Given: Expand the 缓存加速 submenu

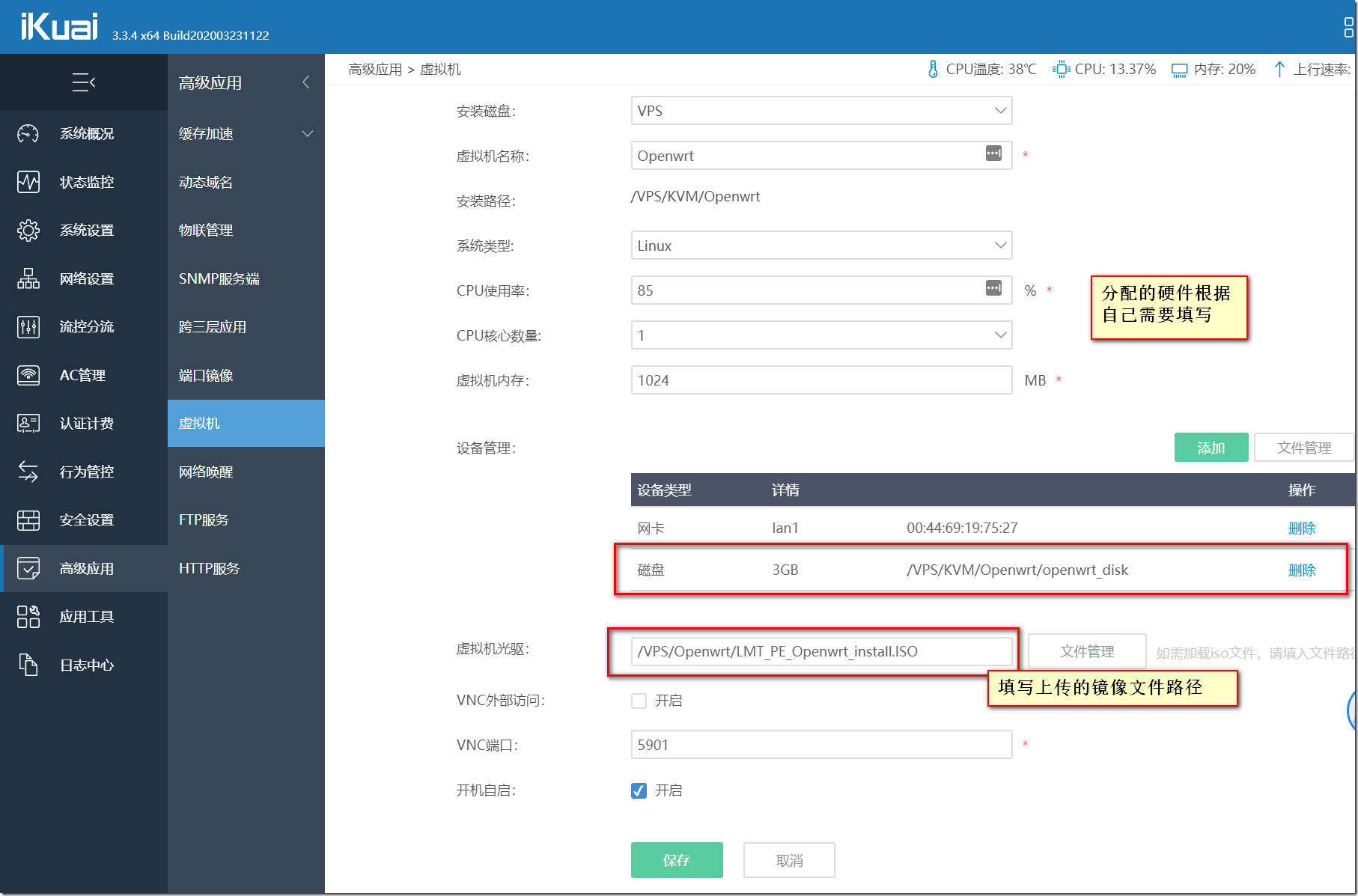Looking at the screenshot, I should pos(246,134).
